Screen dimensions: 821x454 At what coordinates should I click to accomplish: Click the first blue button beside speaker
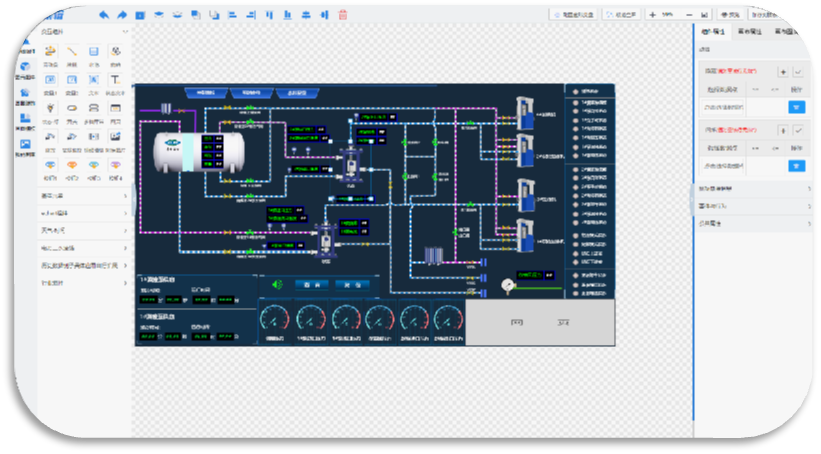310,285
